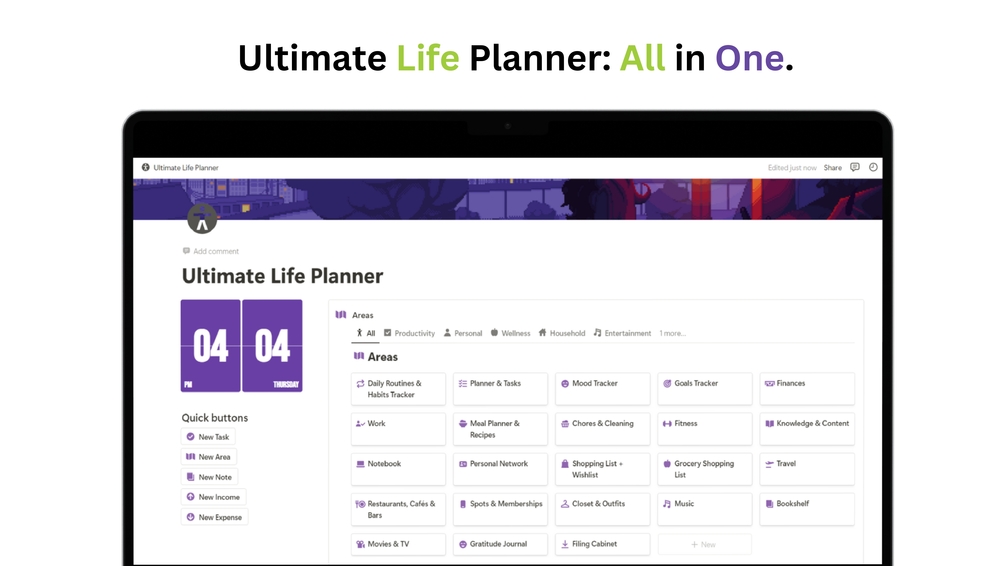The image size is (1005, 566).
Task: Open page history clock icon
Action: [x=873, y=168]
